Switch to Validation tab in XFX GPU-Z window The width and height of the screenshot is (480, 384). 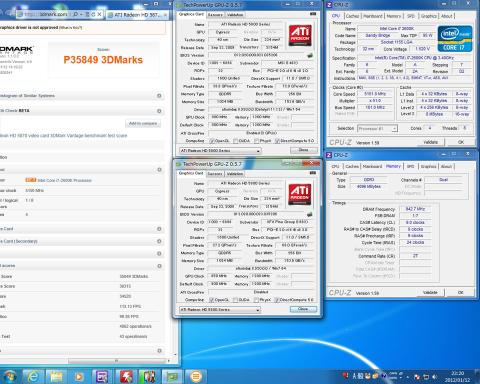pyautogui.click(x=235, y=174)
